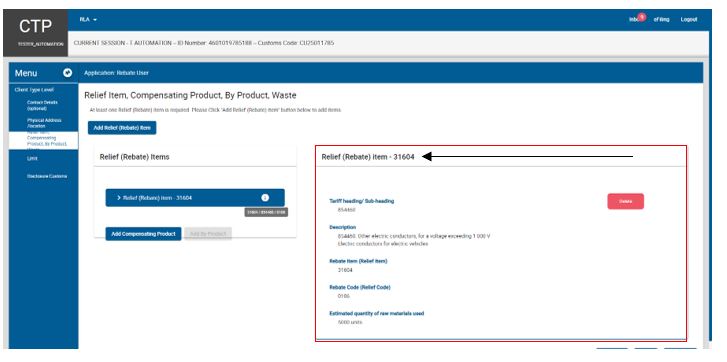Click the Menu sidebar header
This screenshot has height=362, width=727.
26,73
